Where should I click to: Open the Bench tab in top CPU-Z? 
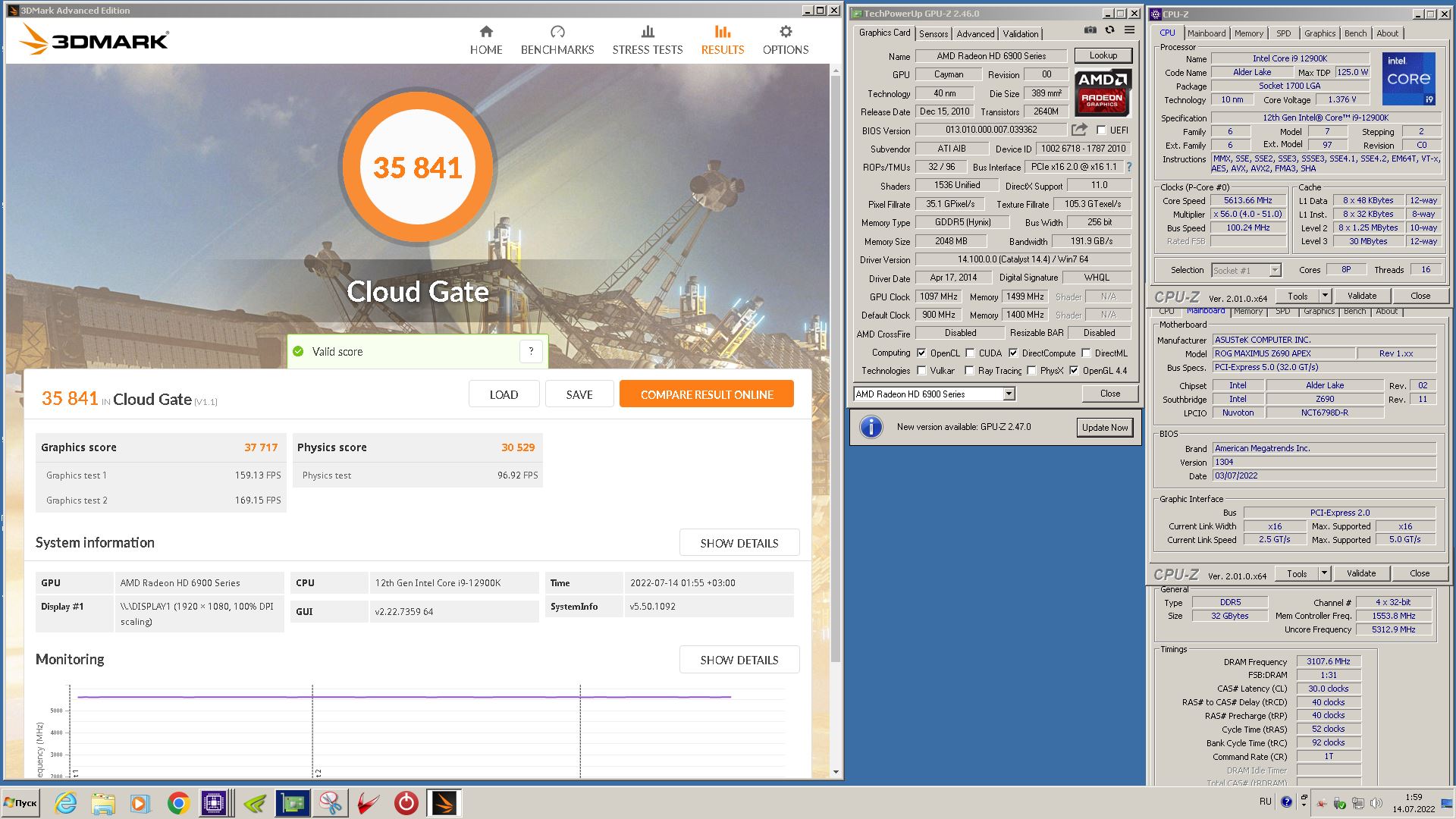[1355, 33]
